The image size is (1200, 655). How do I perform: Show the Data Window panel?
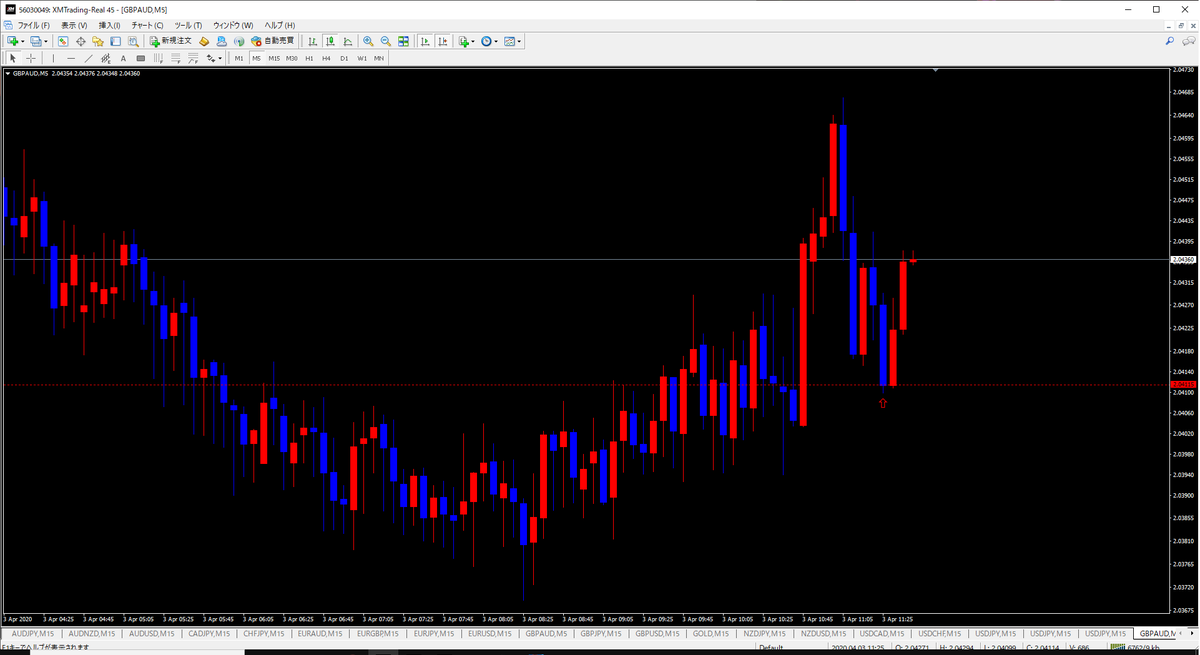[80, 41]
